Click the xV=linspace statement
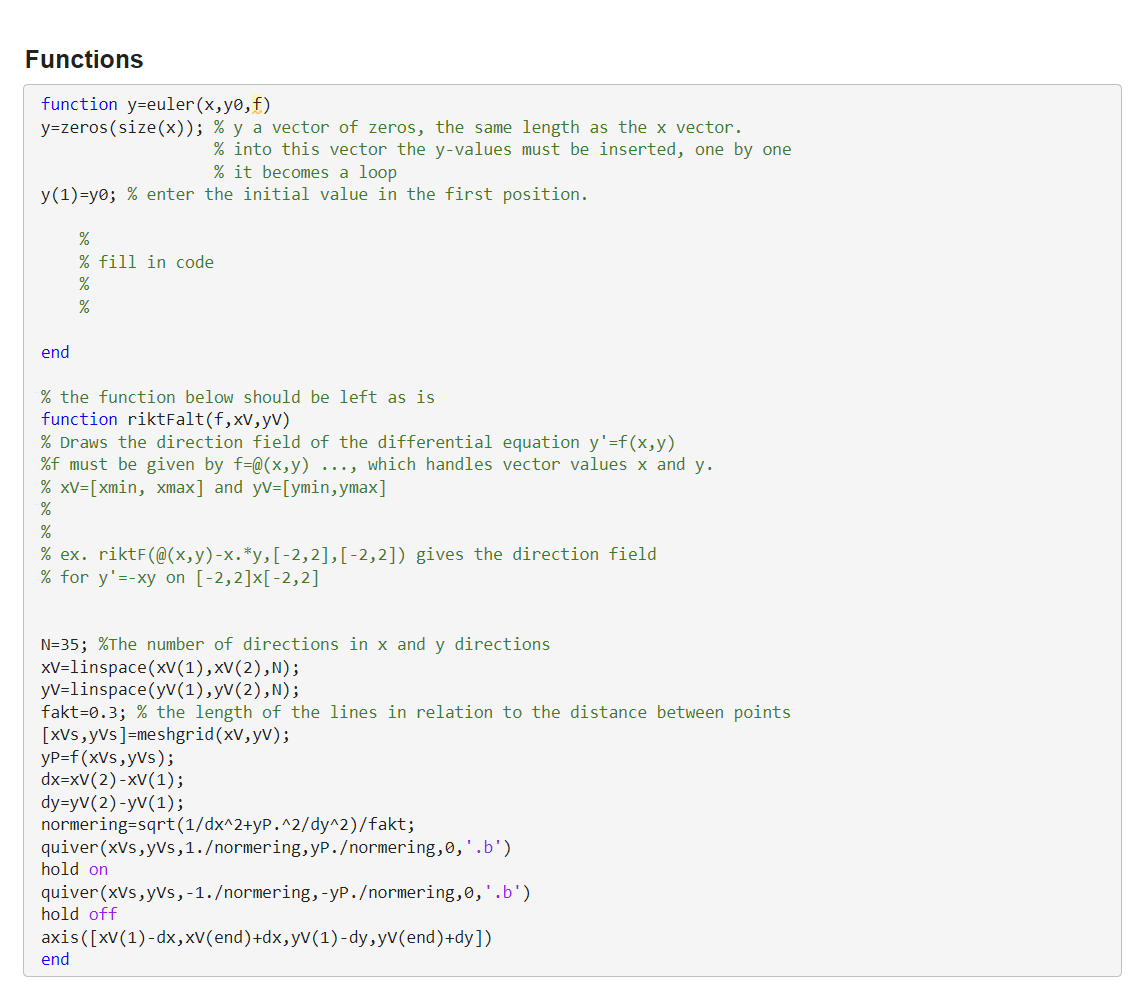 pyautogui.click(x=150, y=667)
